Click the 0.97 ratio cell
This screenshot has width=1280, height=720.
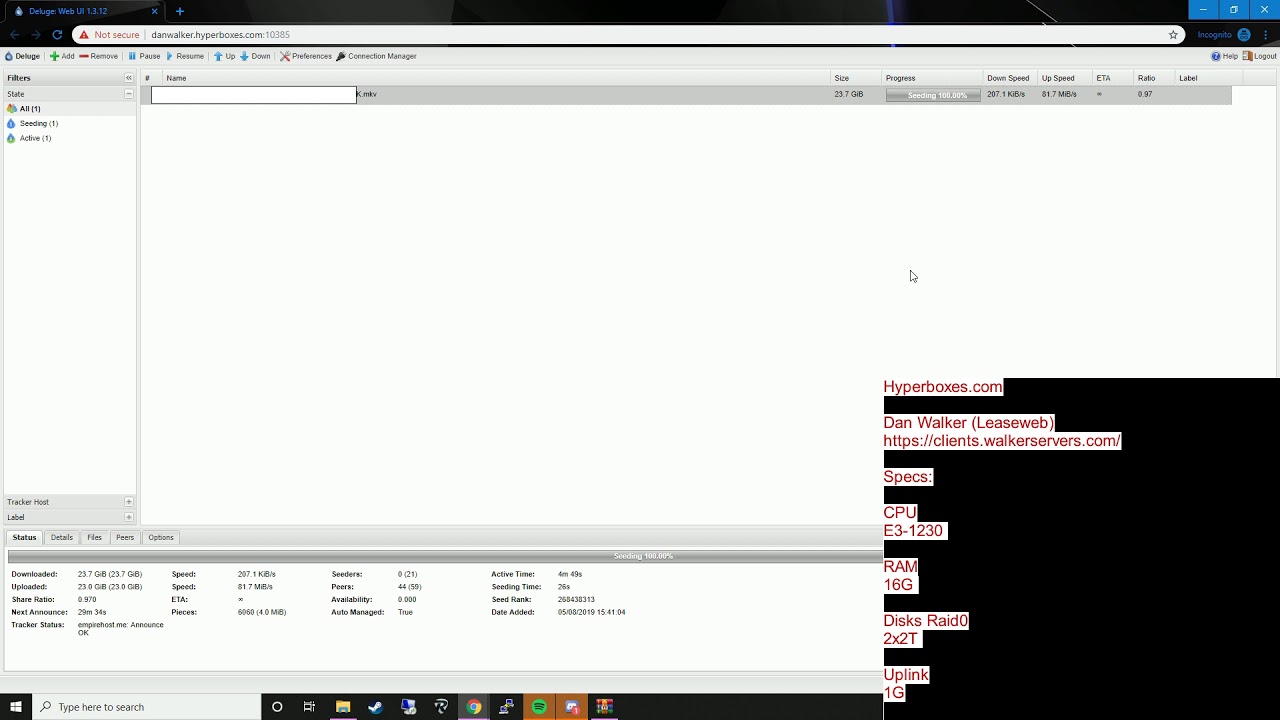click(x=1145, y=94)
